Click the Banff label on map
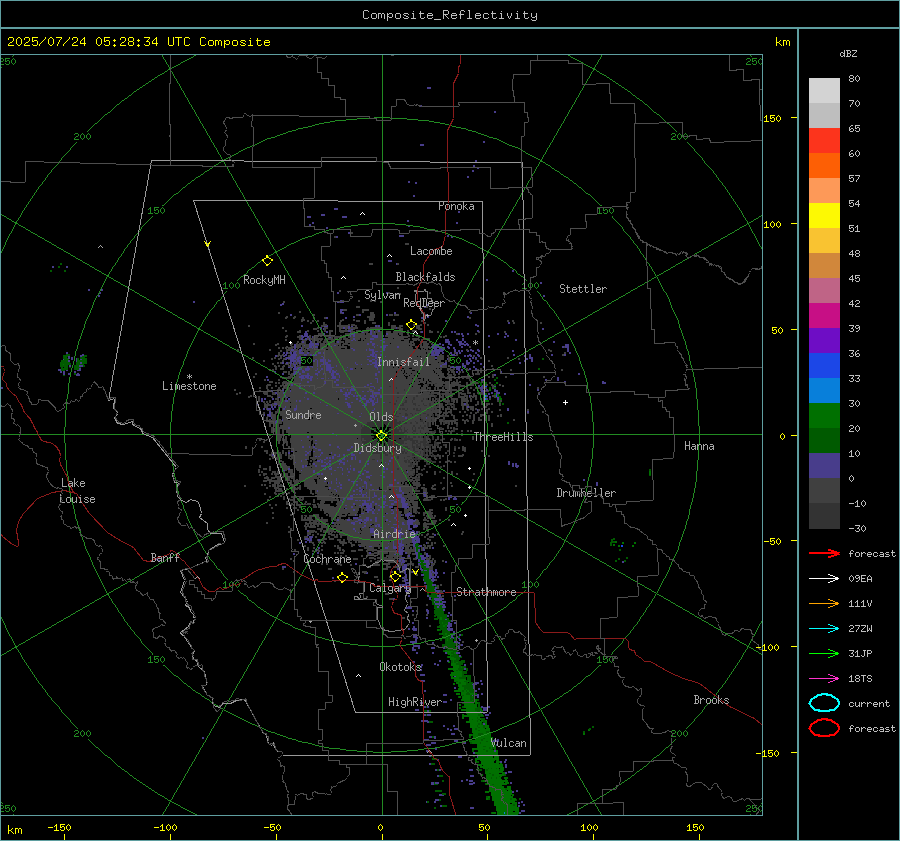Image resolution: width=900 pixels, height=841 pixels. click(165, 557)
